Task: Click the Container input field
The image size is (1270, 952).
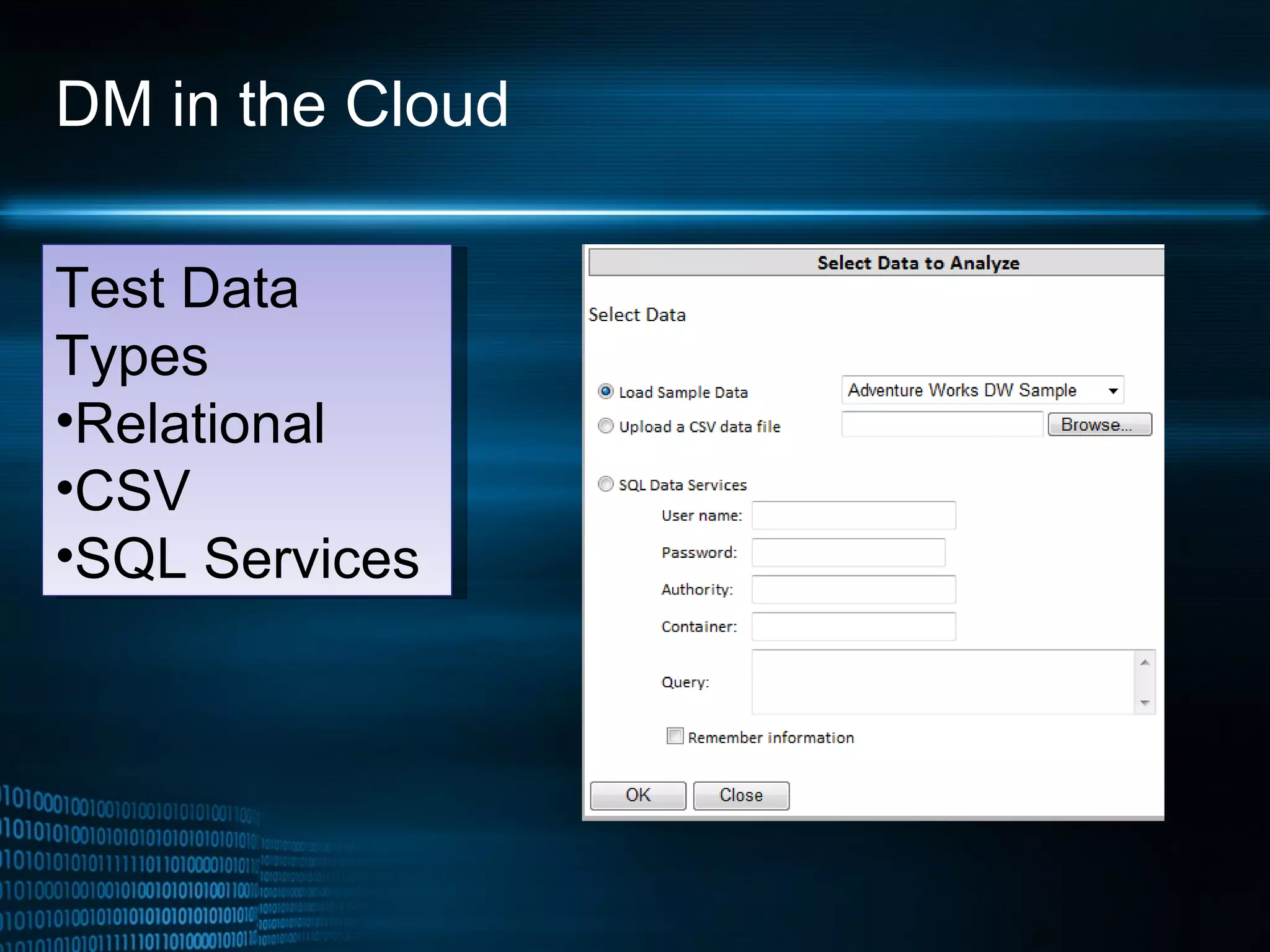Action: 853,627
